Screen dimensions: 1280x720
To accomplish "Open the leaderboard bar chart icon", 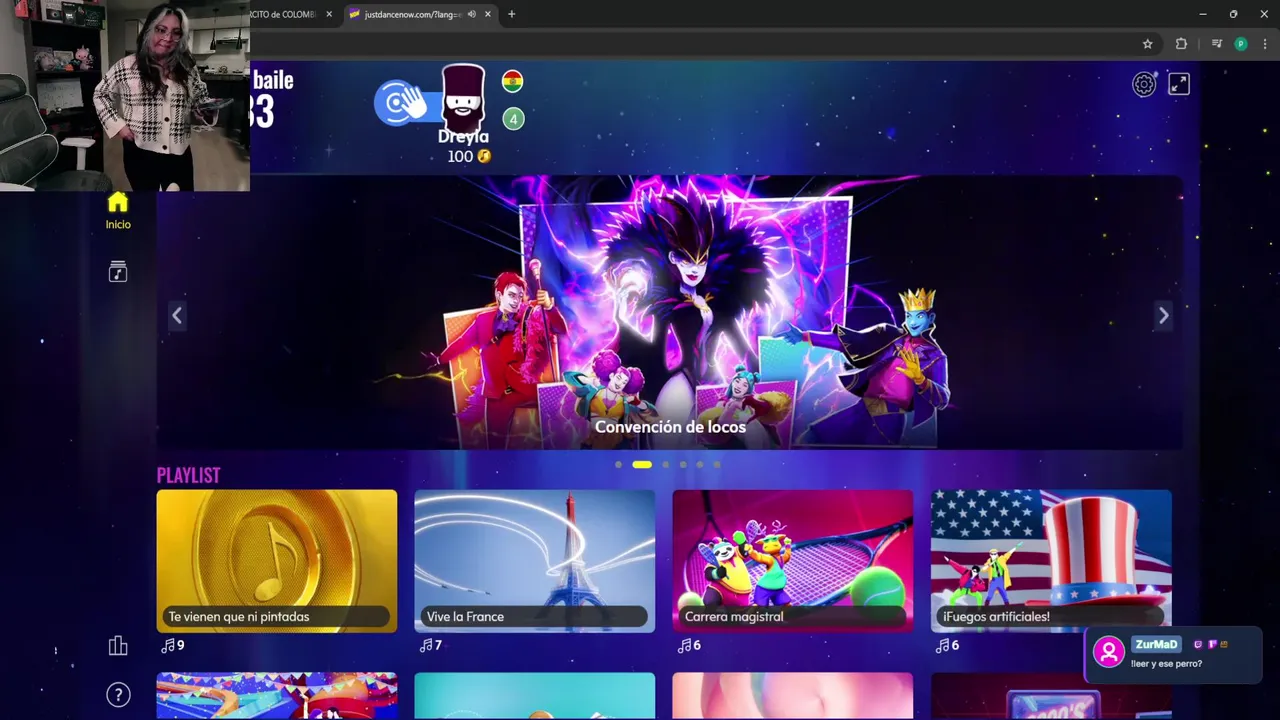I will (118, 646).
